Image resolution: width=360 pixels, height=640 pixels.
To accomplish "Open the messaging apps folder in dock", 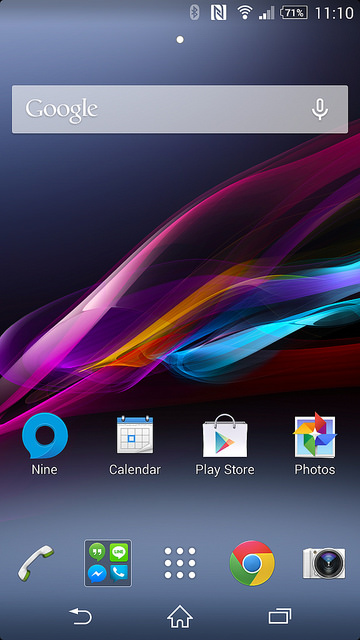I will [x=108, y=563].
